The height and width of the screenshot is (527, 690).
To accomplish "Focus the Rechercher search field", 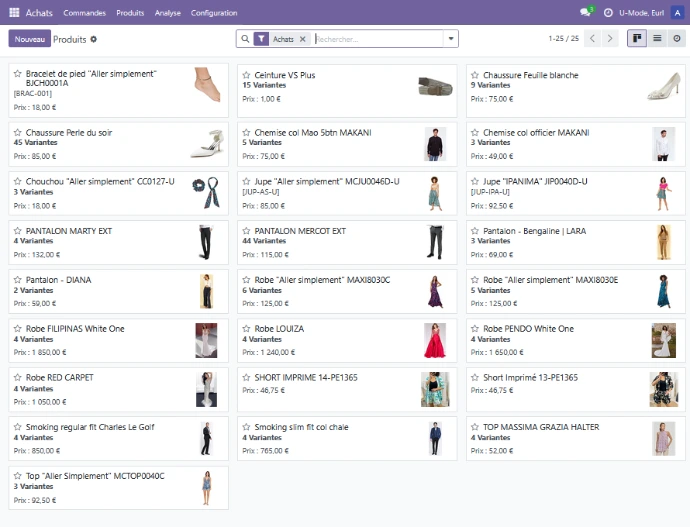I will [378, 39].
